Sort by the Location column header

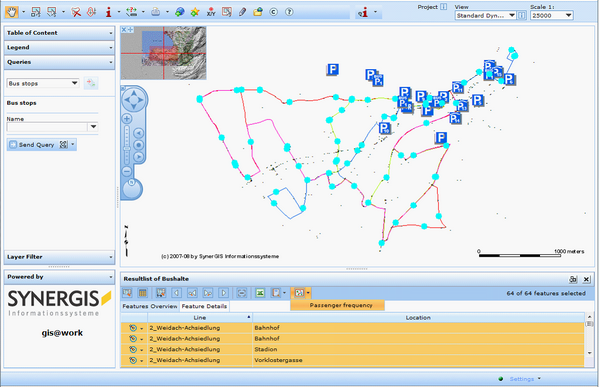[418, 317]
